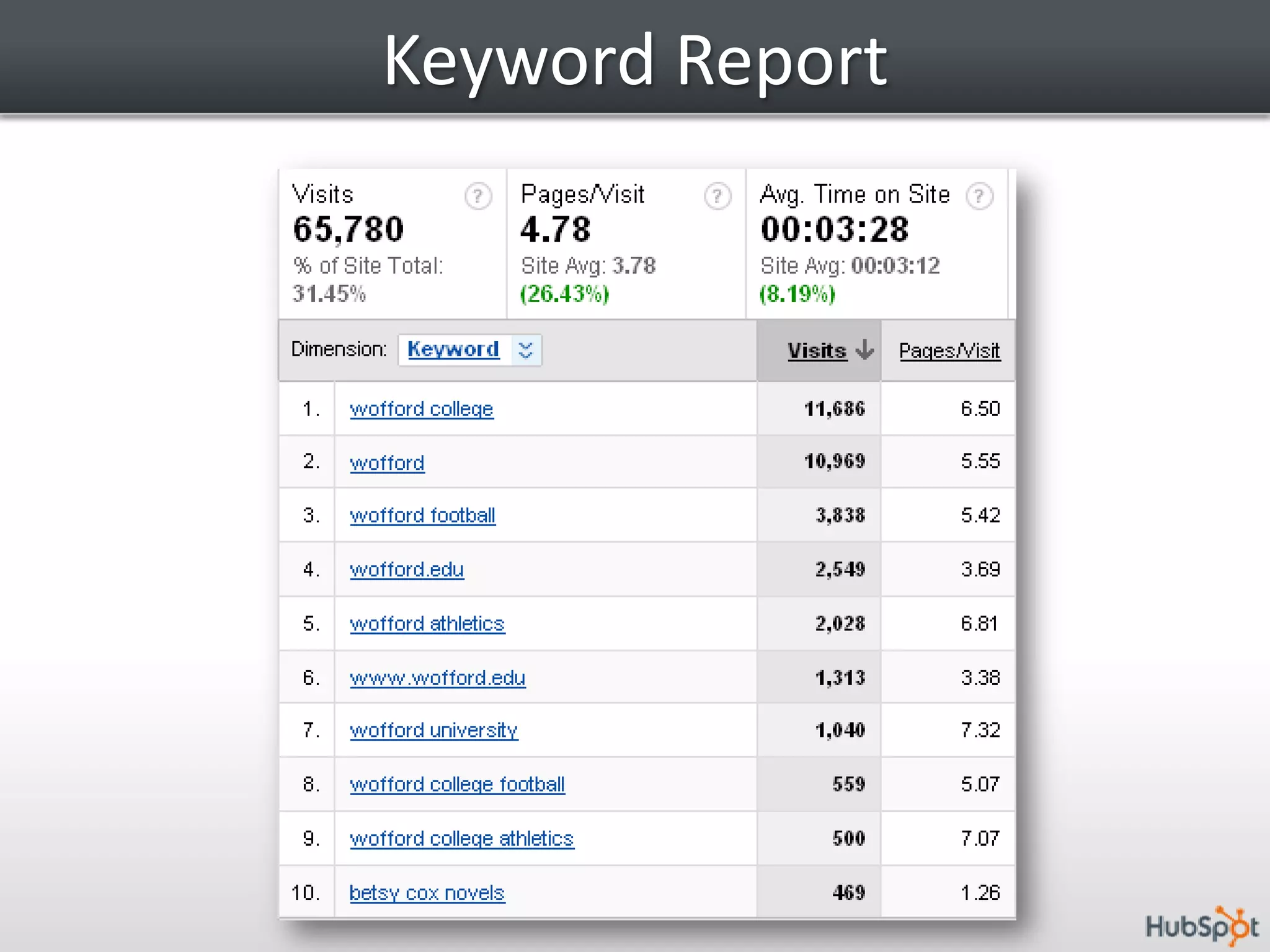
Task: Click the Visits sort descending arrow
Action: [864, 350]
